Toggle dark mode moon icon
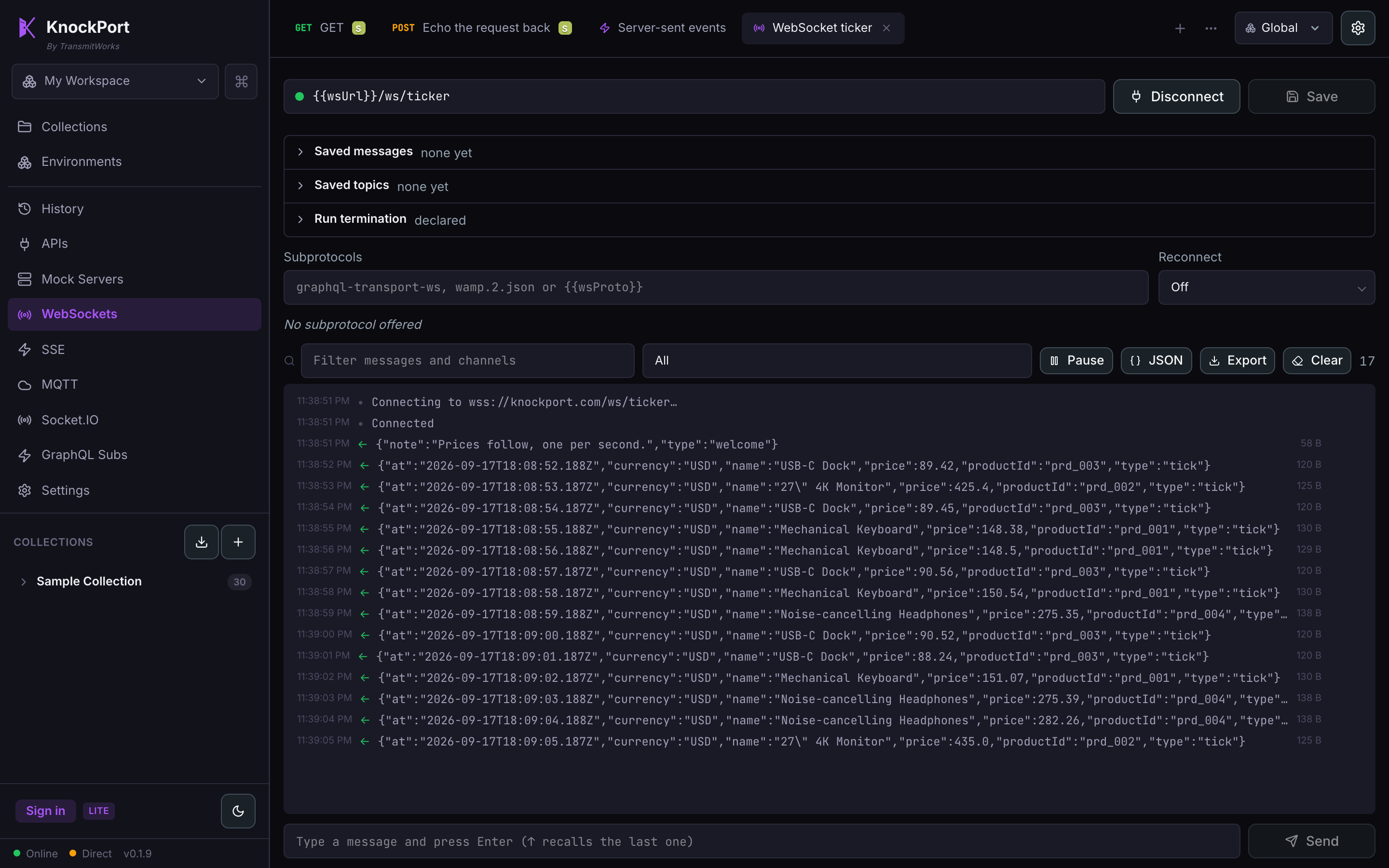Image resolution: width=1389 pixels, height=868 pixels. (x=238, y=811)
